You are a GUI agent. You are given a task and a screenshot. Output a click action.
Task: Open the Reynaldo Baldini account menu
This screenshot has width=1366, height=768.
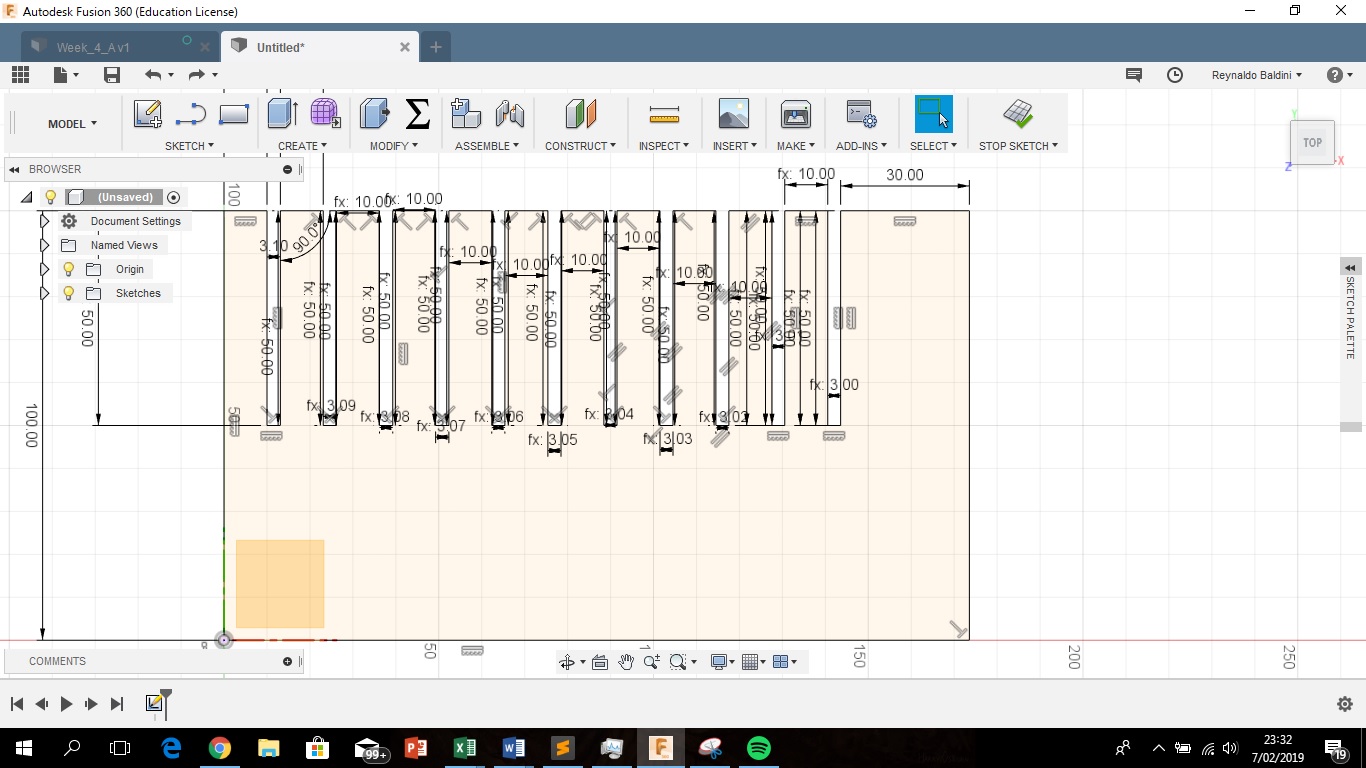point(1257,75)
